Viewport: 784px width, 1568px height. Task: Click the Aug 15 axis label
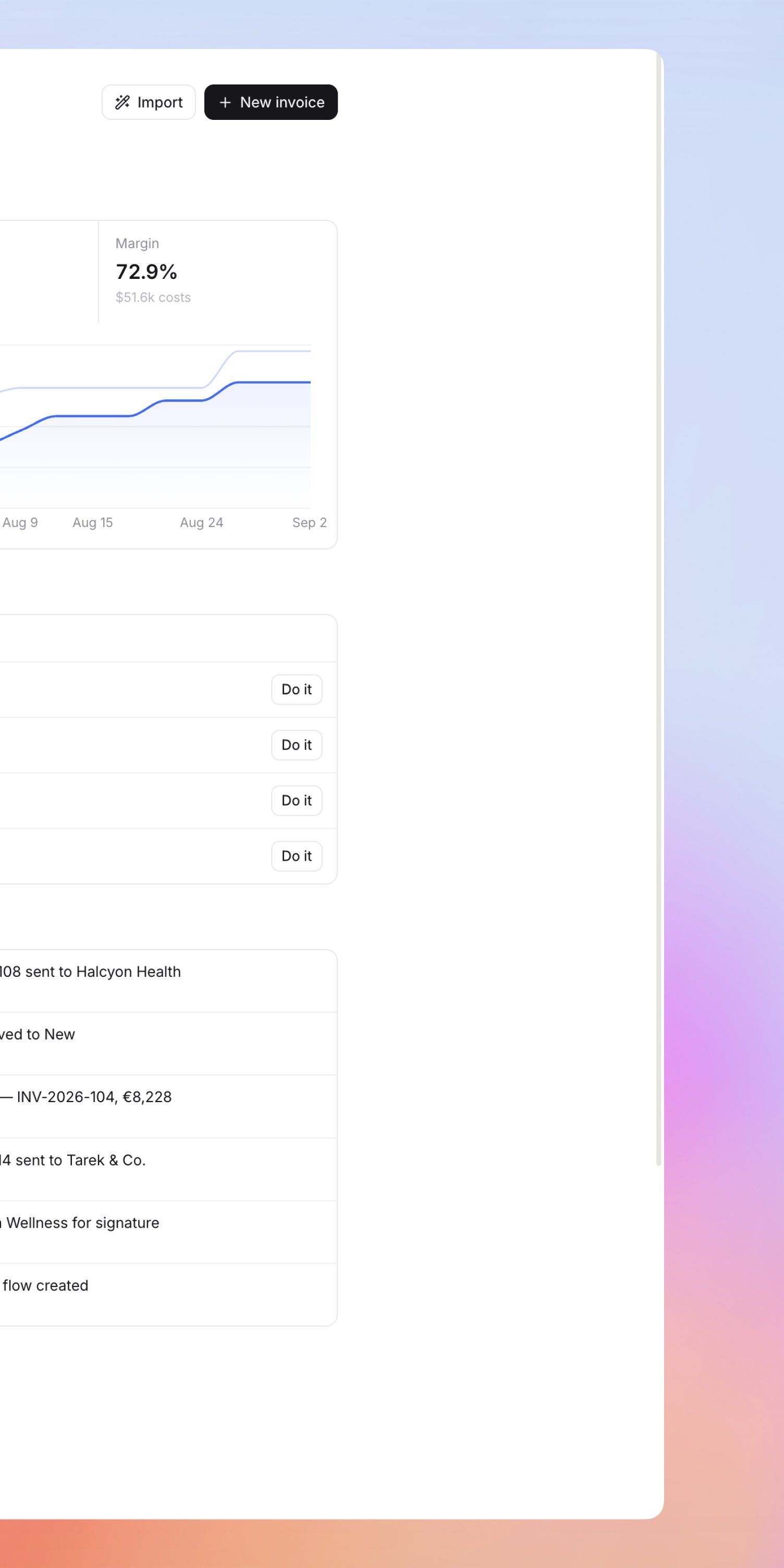(92, 522)
